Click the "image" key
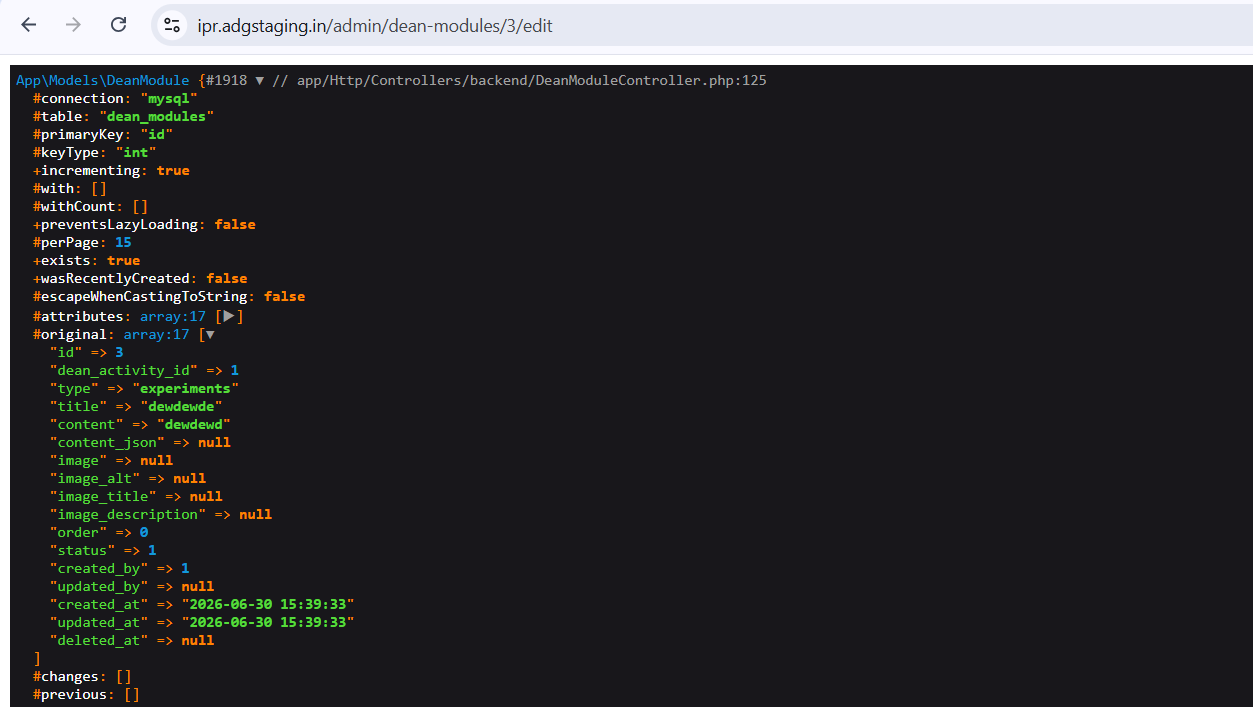 click(79, 460)
